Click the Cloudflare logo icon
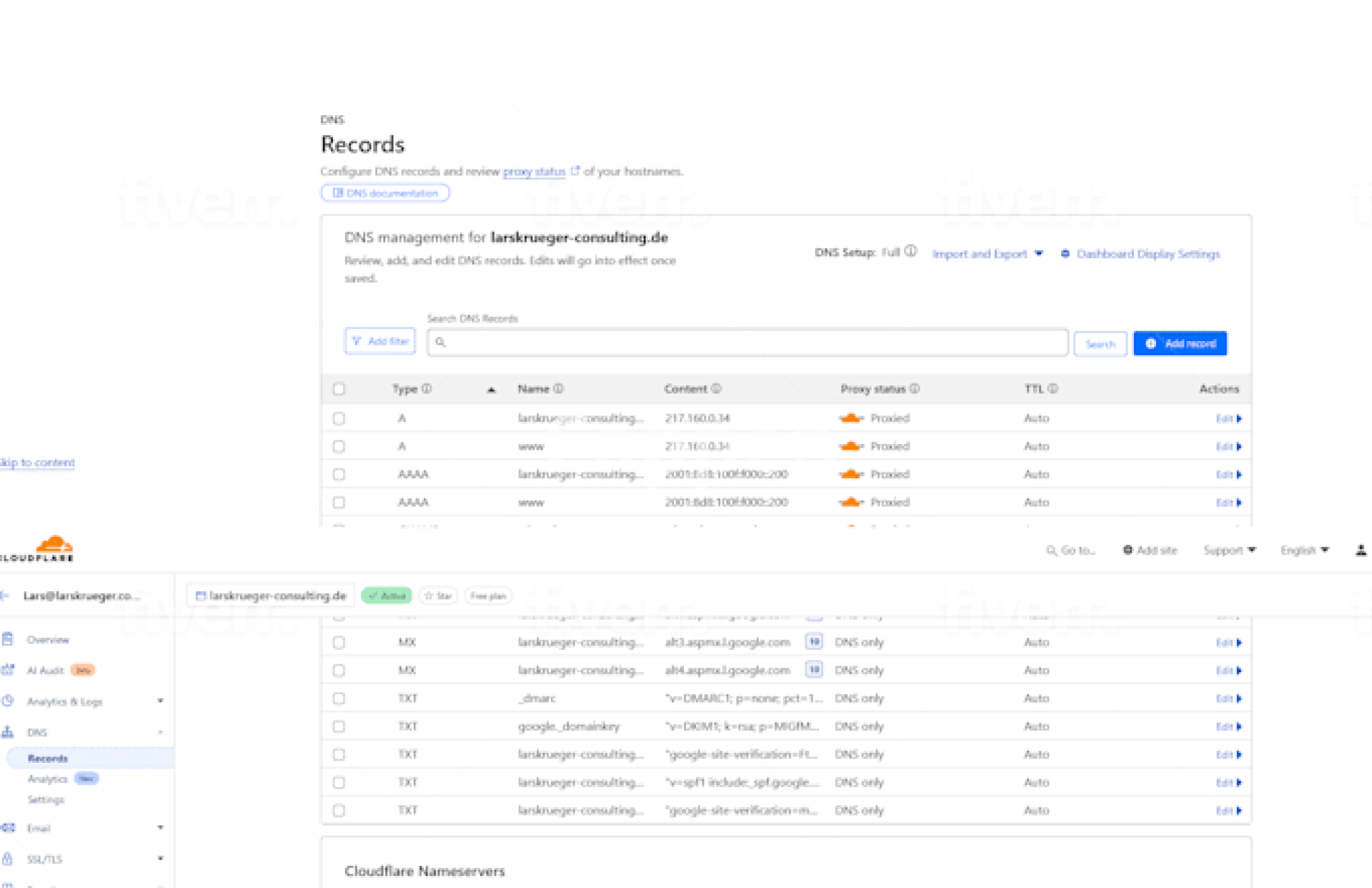Image resolution: width=1372 pixels, height=888 pixels. 54,546
